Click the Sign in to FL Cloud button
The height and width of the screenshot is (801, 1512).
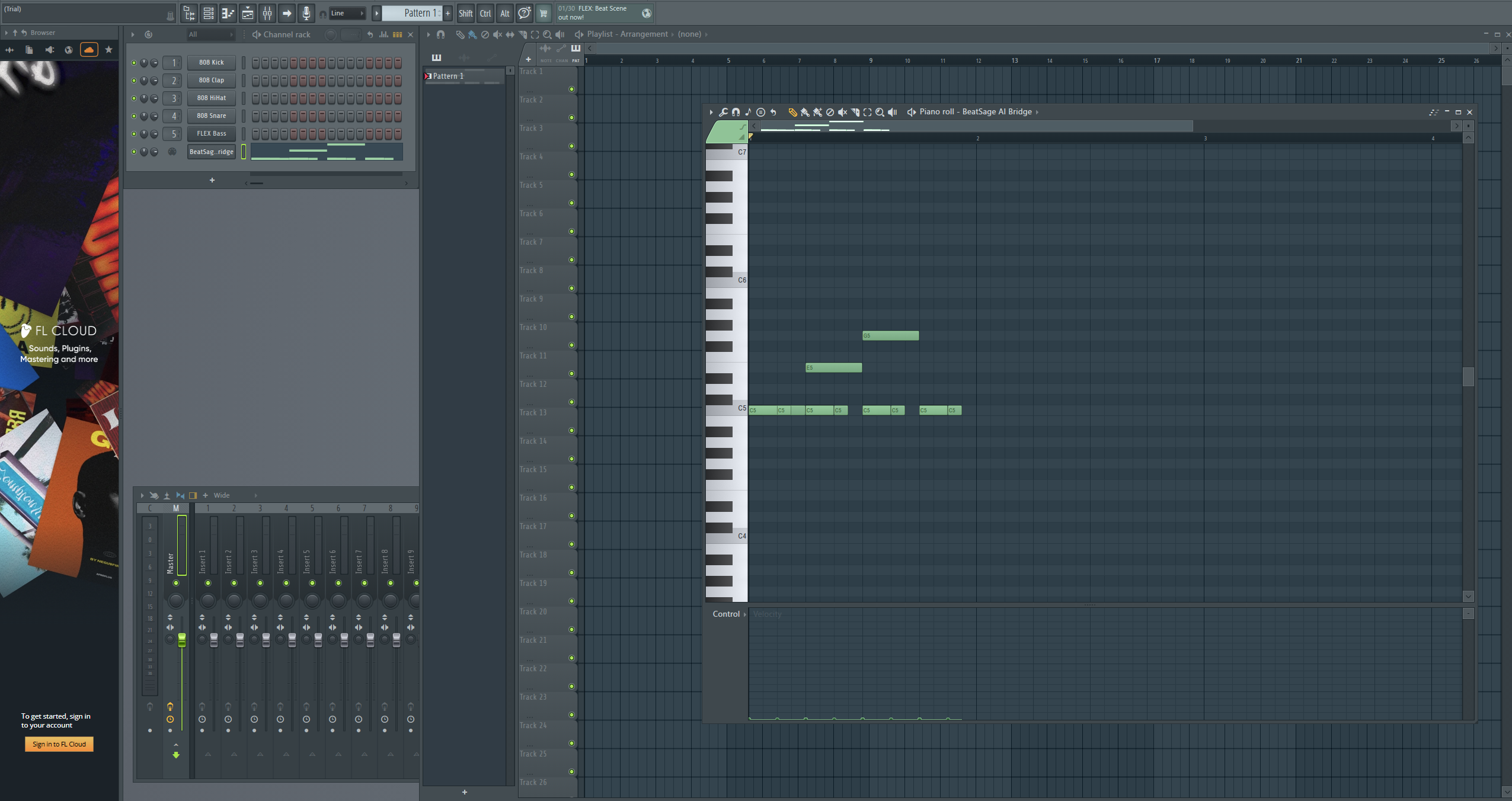click(x=59, y=744)
